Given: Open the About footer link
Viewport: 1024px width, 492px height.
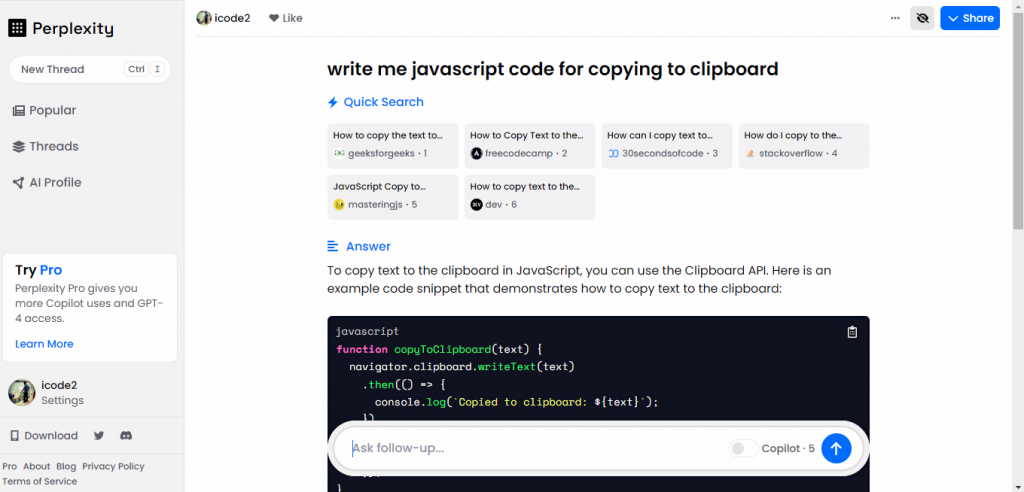Looking at the screenshot, I should [37, 467].
